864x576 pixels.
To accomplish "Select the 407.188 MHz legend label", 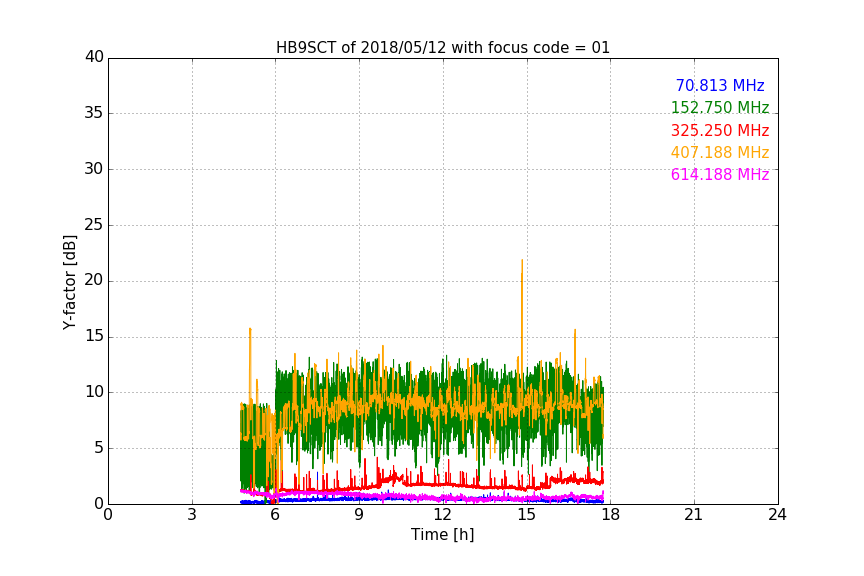I will pyautogui.click(x=720, y=153).
